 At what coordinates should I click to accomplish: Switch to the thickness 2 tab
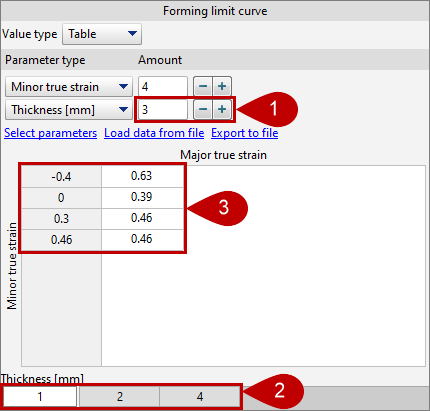[x=120, y=397]
